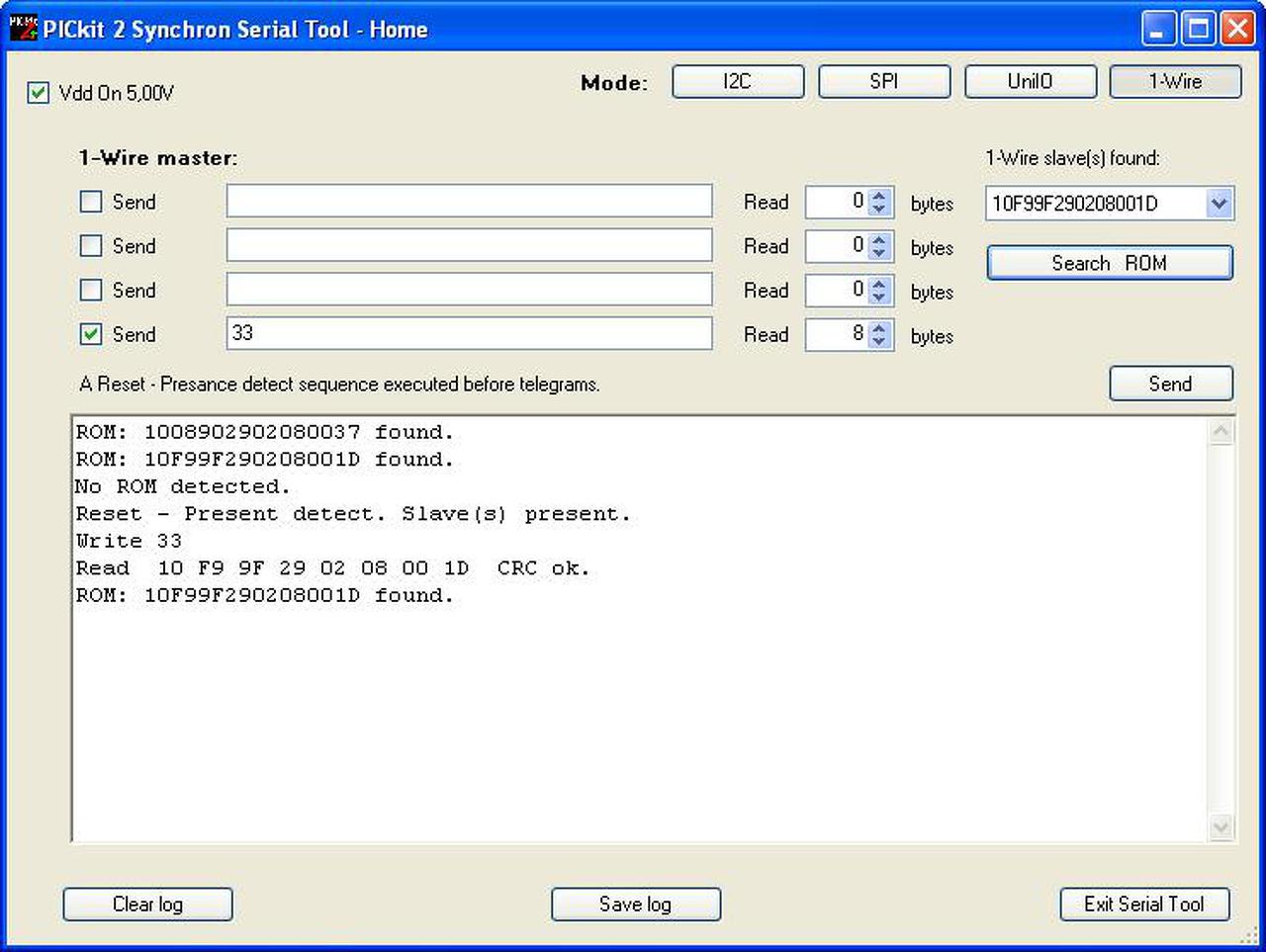This screenshot has height=952, width=1266.
Task: Enable the first Send checkbox
Action: [91, 202]
